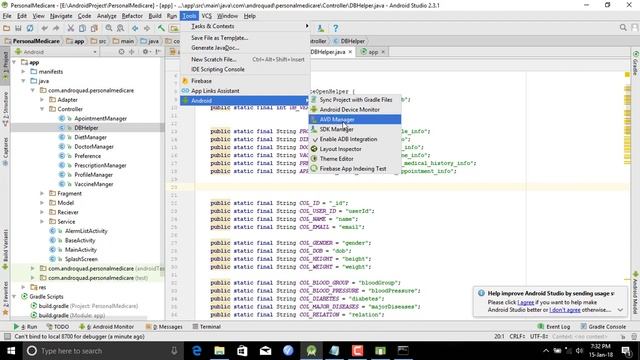Select Generate JavaDoc entry
Screen dimensions: 640x360
pyautogui.click(x=245, y=48)
